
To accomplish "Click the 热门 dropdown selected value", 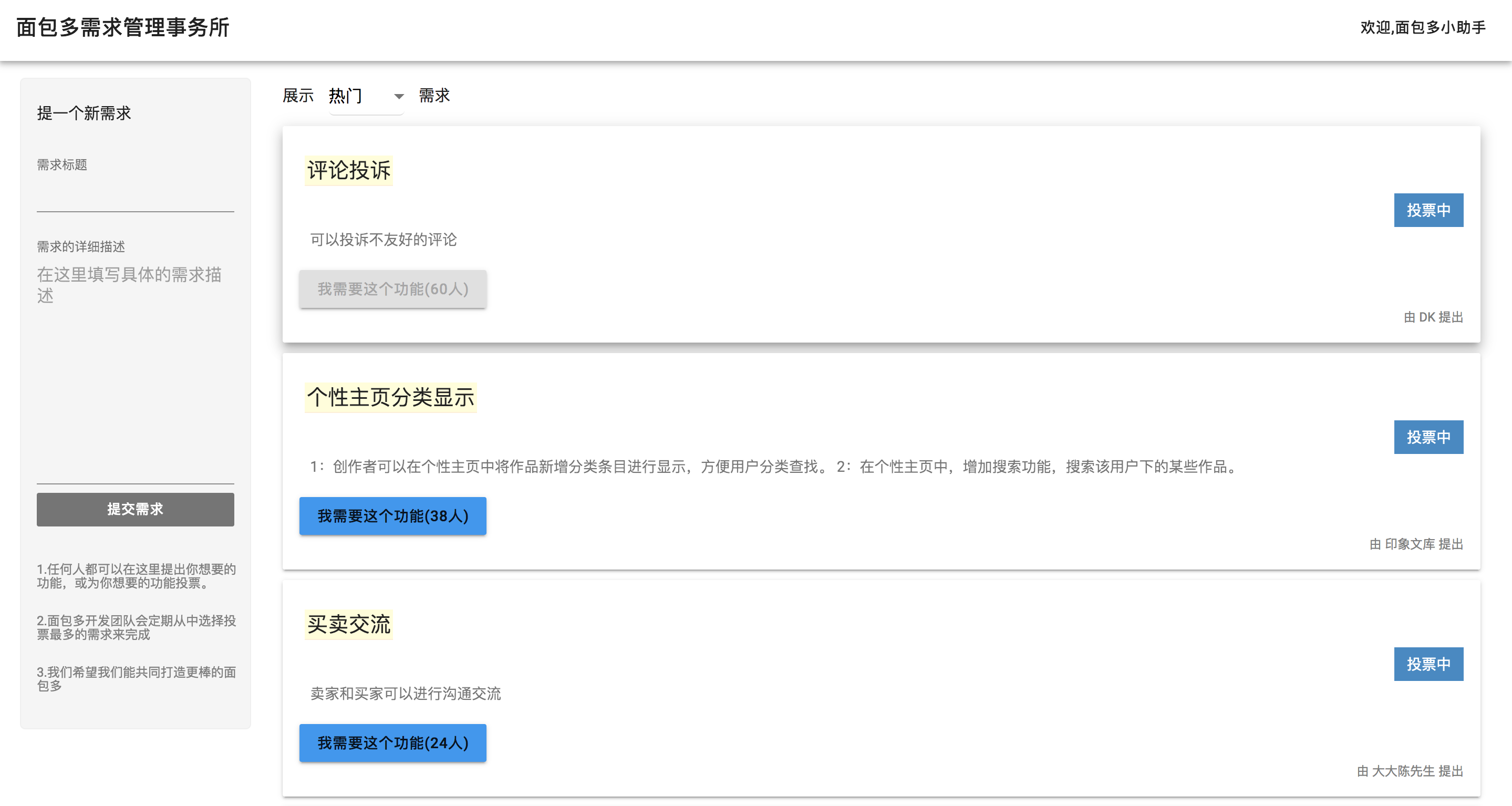I will tap(346, 96).
